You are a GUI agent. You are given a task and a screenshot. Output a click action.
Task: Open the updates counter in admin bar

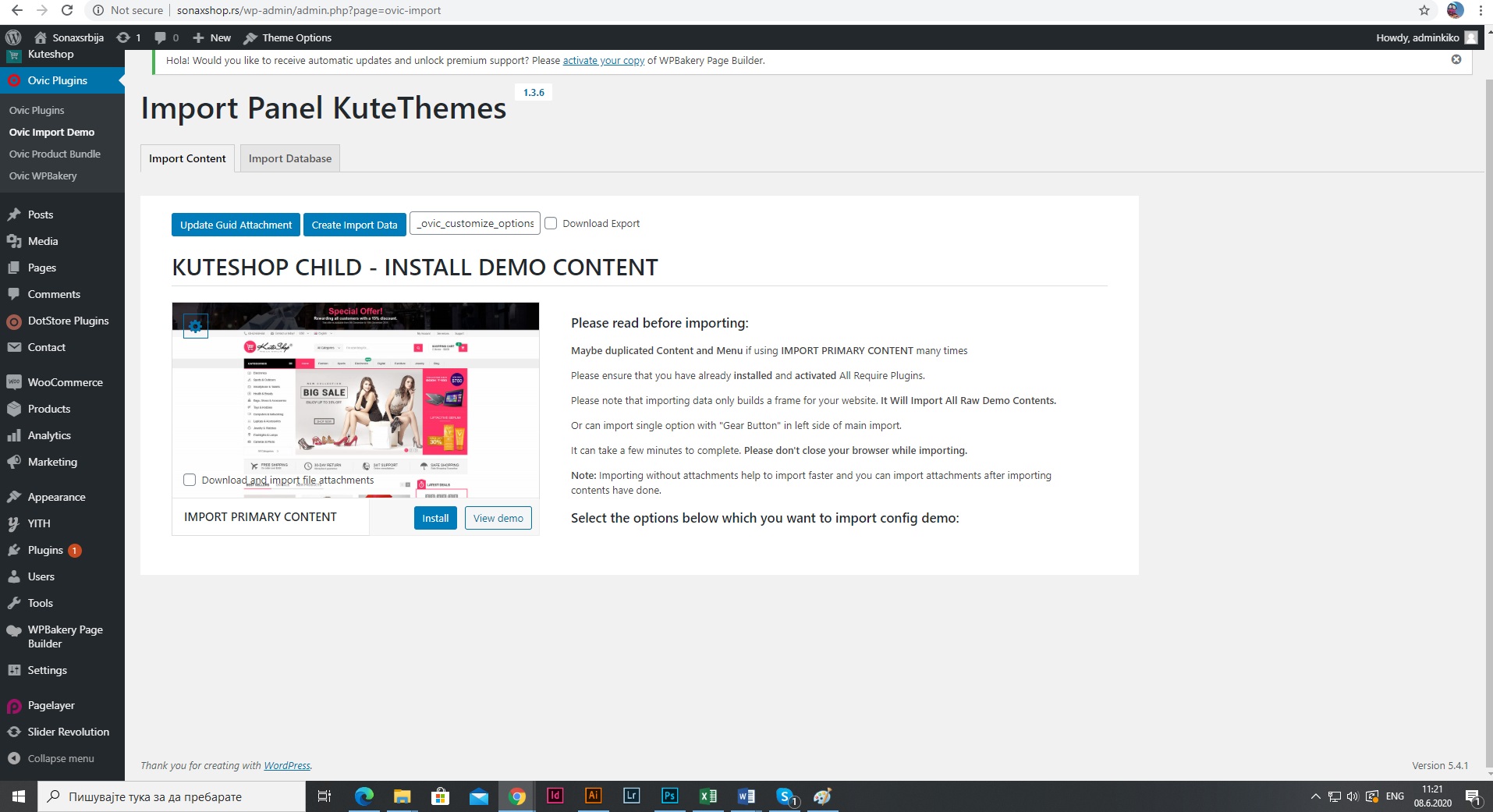coord(129,37)
